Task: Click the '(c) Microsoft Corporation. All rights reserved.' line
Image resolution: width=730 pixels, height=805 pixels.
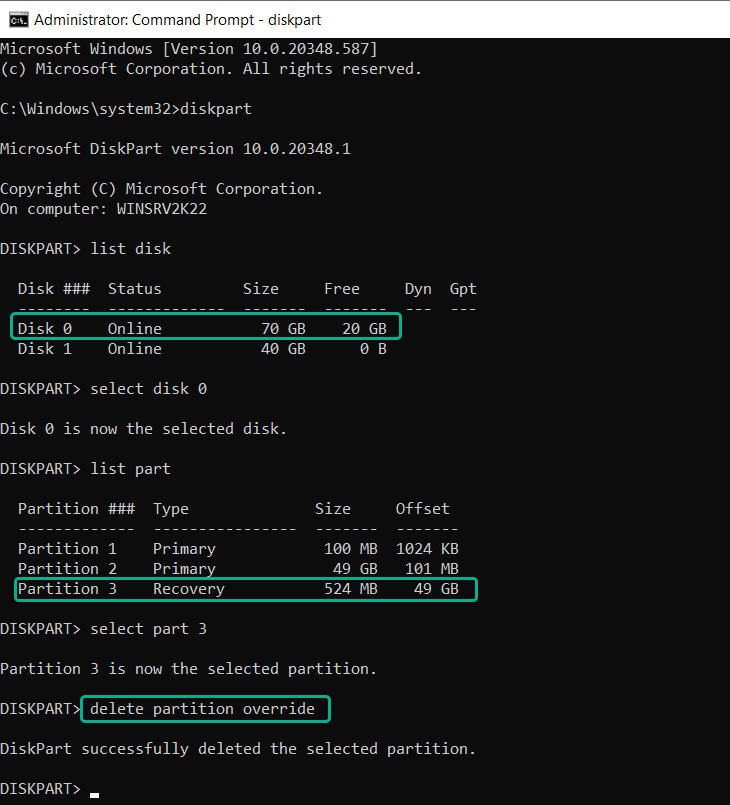Action: pyautogui.click(x=210, y=69)
